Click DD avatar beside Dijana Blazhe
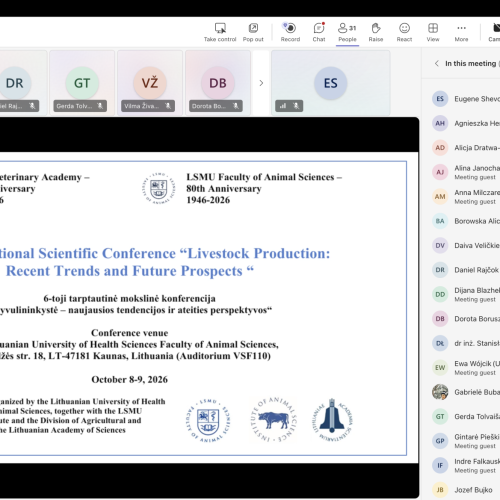Image resolution: width=500 pixels, height=500 pixels. [x=440, y=294]
